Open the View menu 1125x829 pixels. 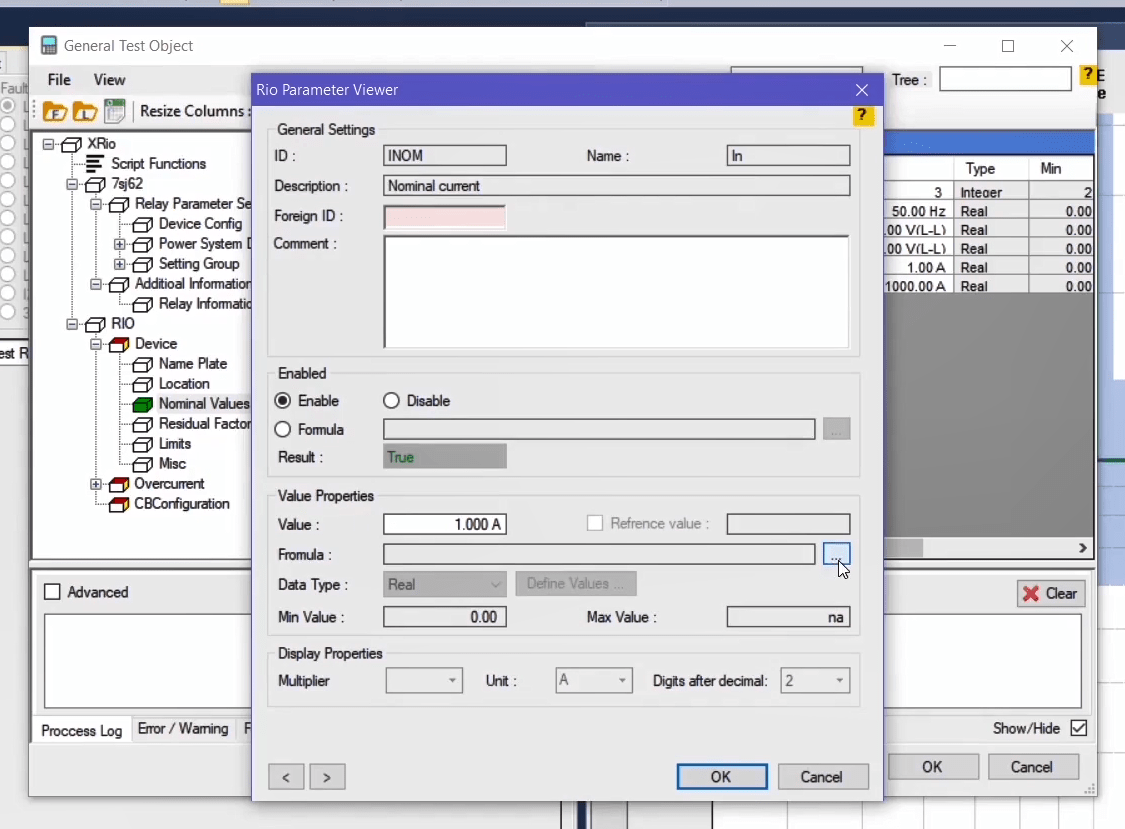109,80
